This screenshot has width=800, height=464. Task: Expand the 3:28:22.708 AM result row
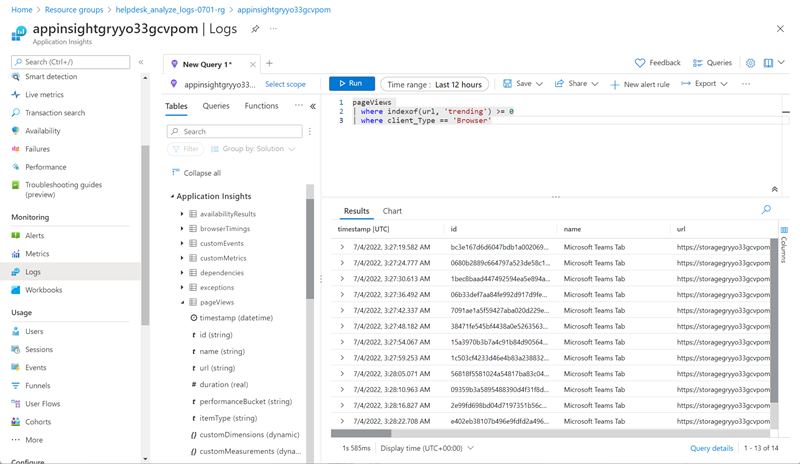[342, 421]
